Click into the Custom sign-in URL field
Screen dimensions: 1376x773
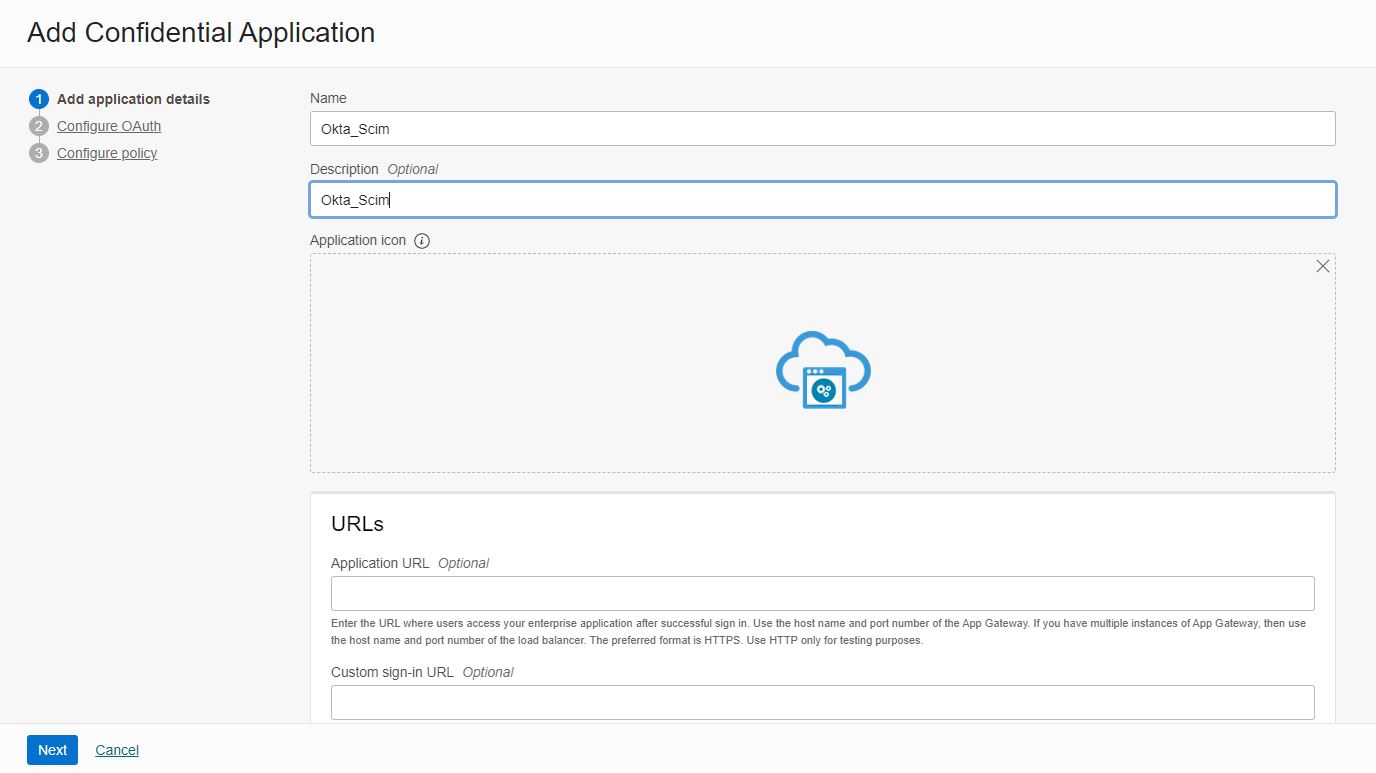click(x=823, y=702)
